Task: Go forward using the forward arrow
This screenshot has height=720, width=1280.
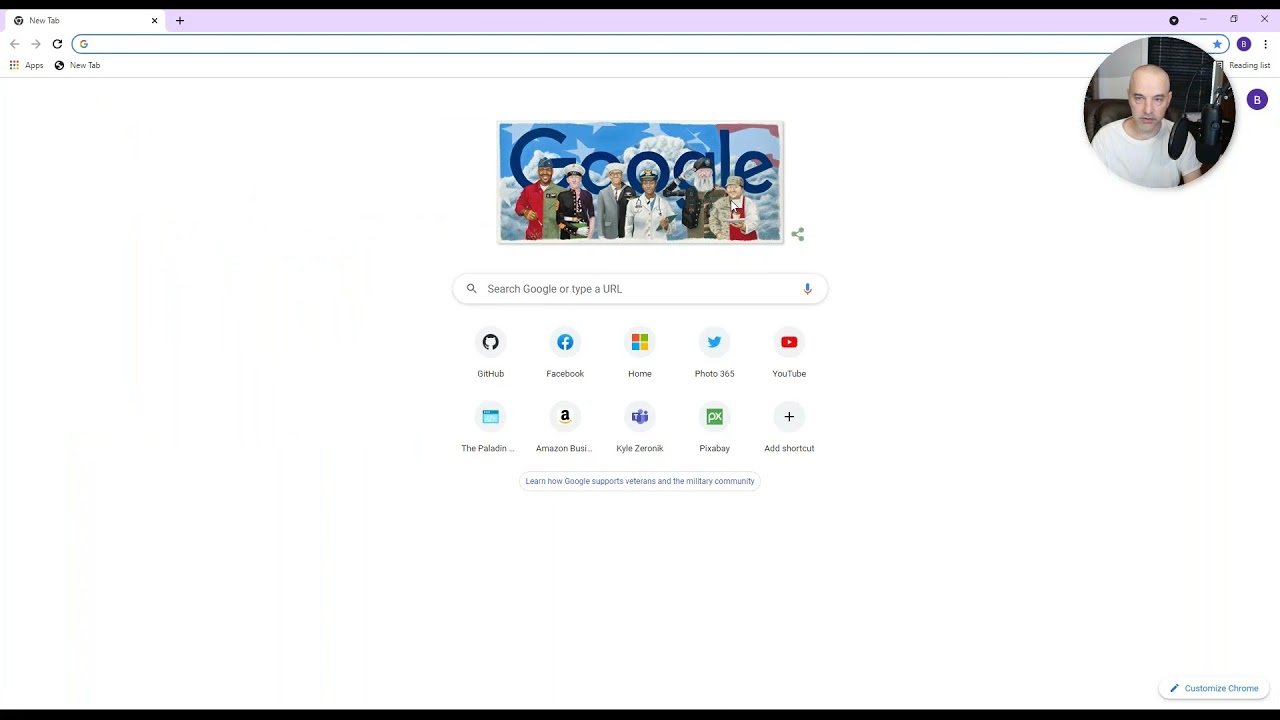Action: coord(36,44)
